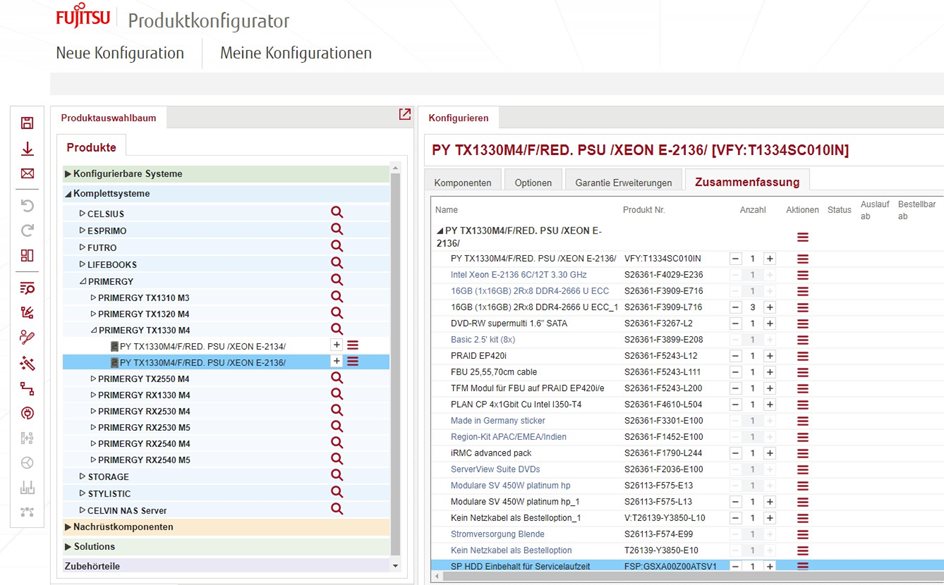
Task: Expand the Solutions section
Action: pyautogui.click(x=68, y=547)
